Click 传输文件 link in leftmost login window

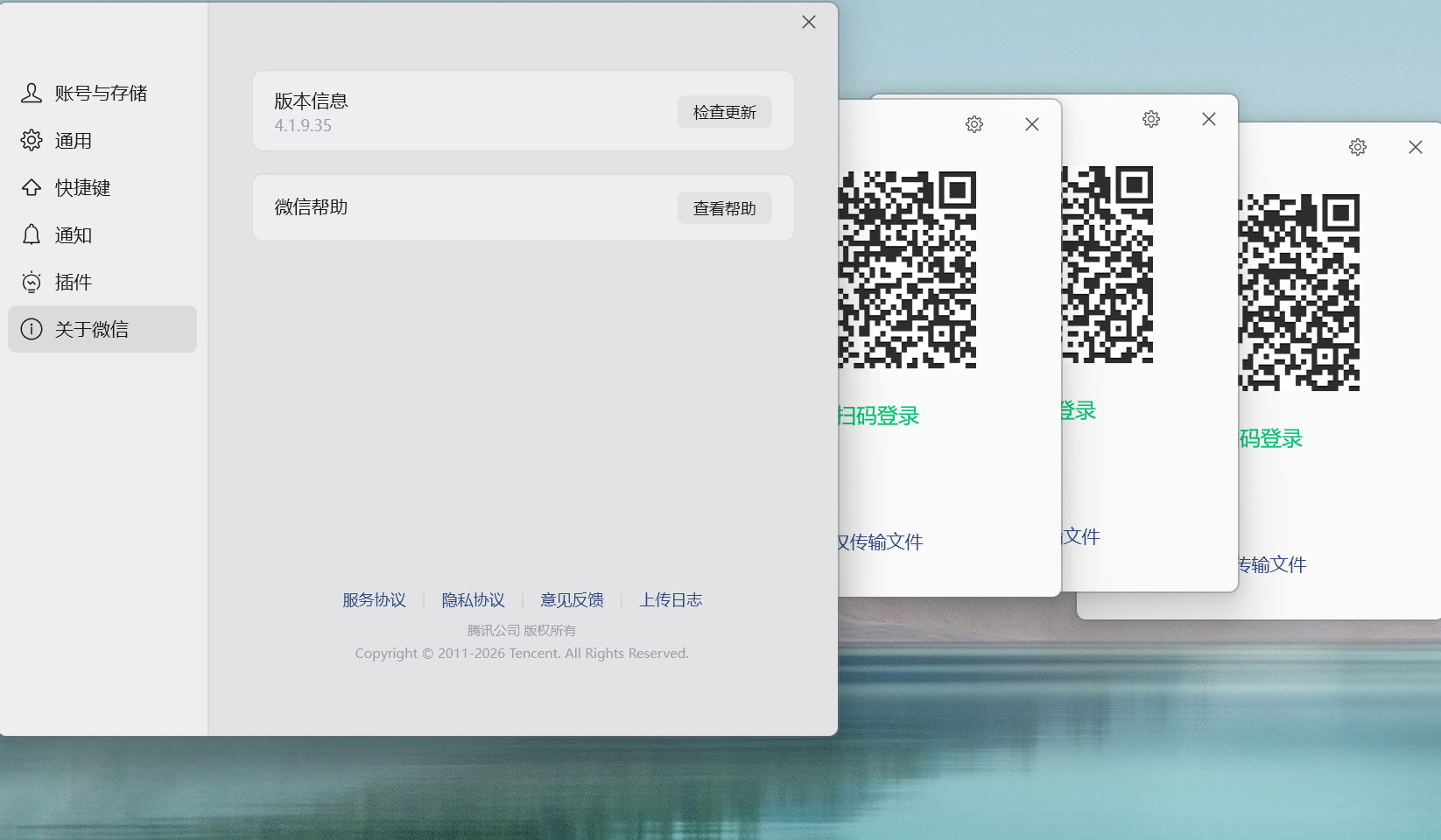click(880, 542)
